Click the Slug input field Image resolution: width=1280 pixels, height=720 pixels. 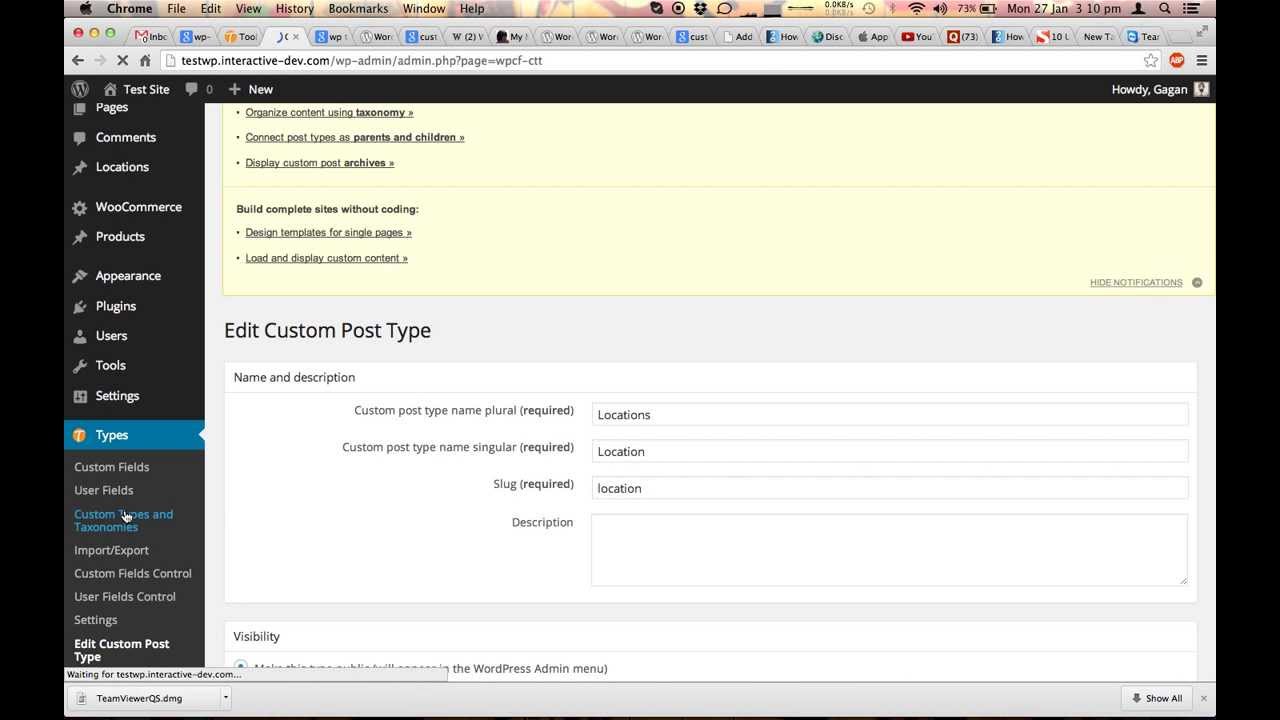click(x=889, y=488)
